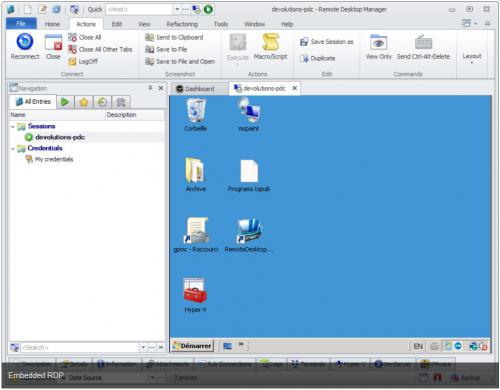
Task: Close the Navigation panel
Action: pyautogui.click(x=161, y=88)
